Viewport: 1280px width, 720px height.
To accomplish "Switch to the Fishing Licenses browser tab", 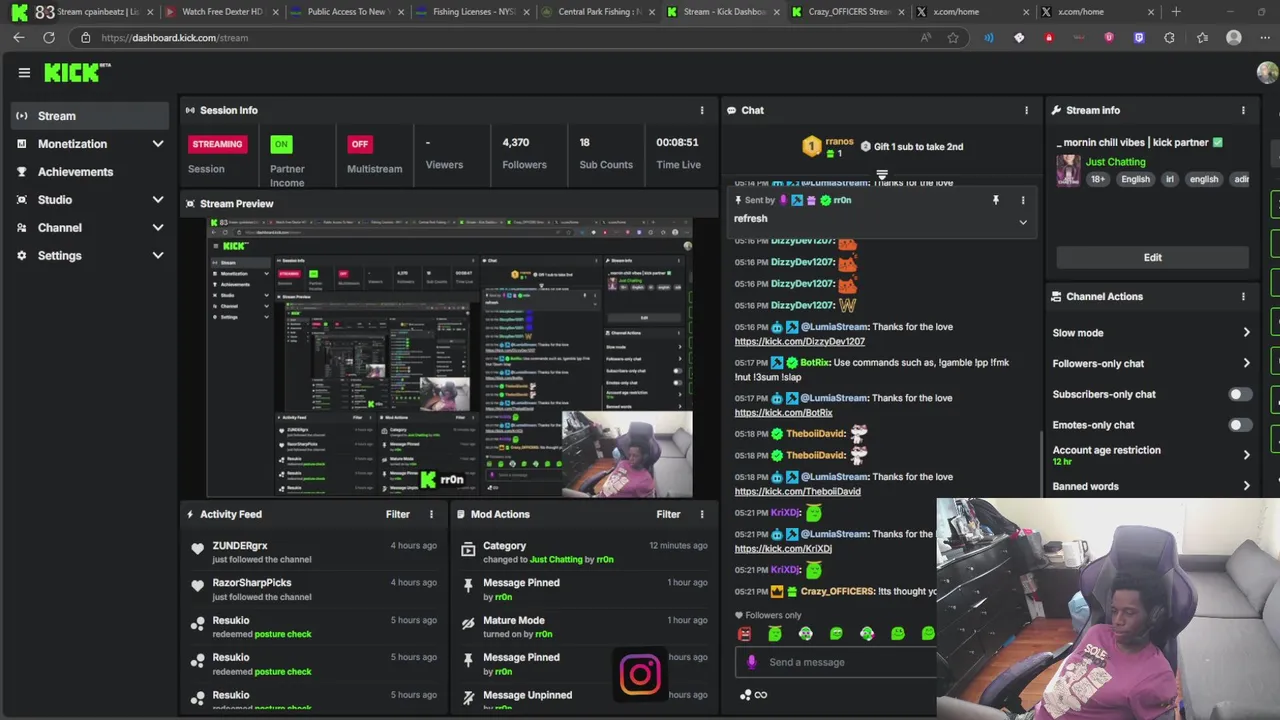I will 472,12.
